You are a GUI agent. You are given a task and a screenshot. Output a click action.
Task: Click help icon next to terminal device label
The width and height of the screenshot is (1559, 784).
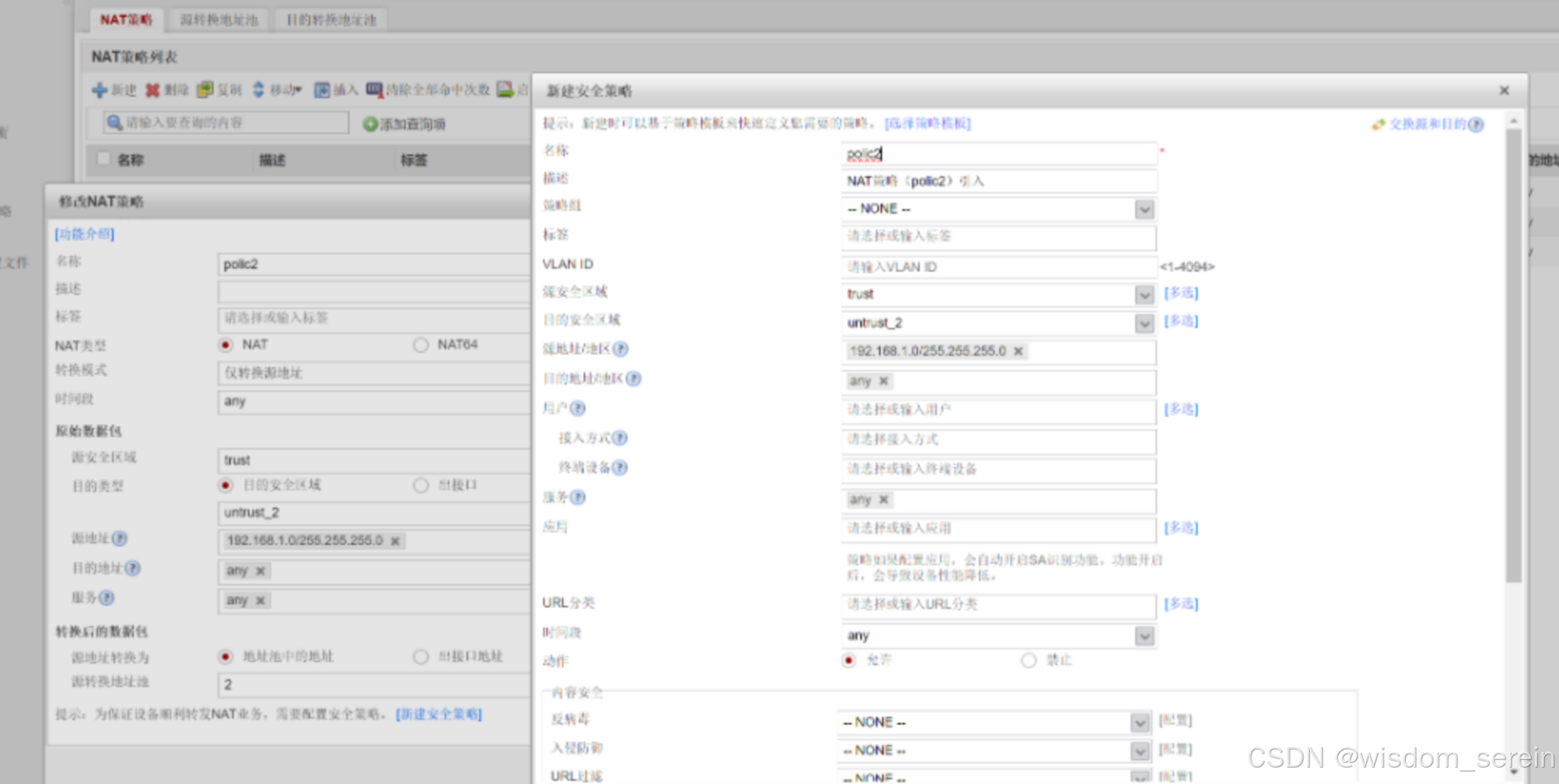(x=619, y=467)
